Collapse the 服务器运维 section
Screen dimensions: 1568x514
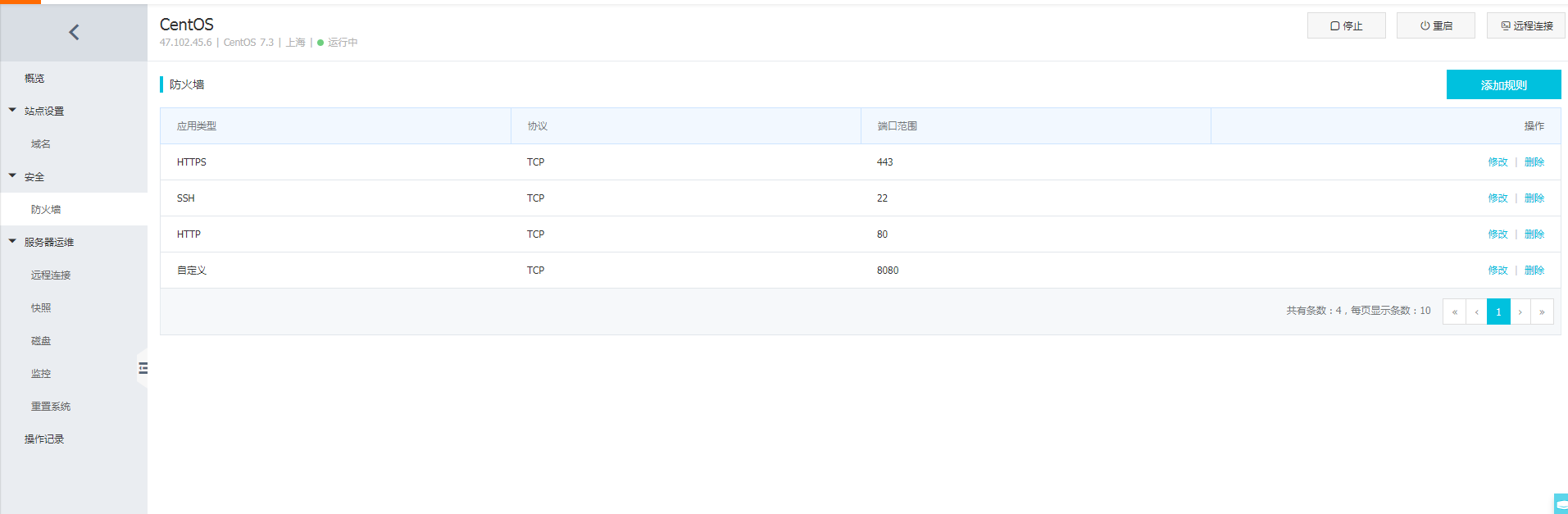[x=12, y=241]
